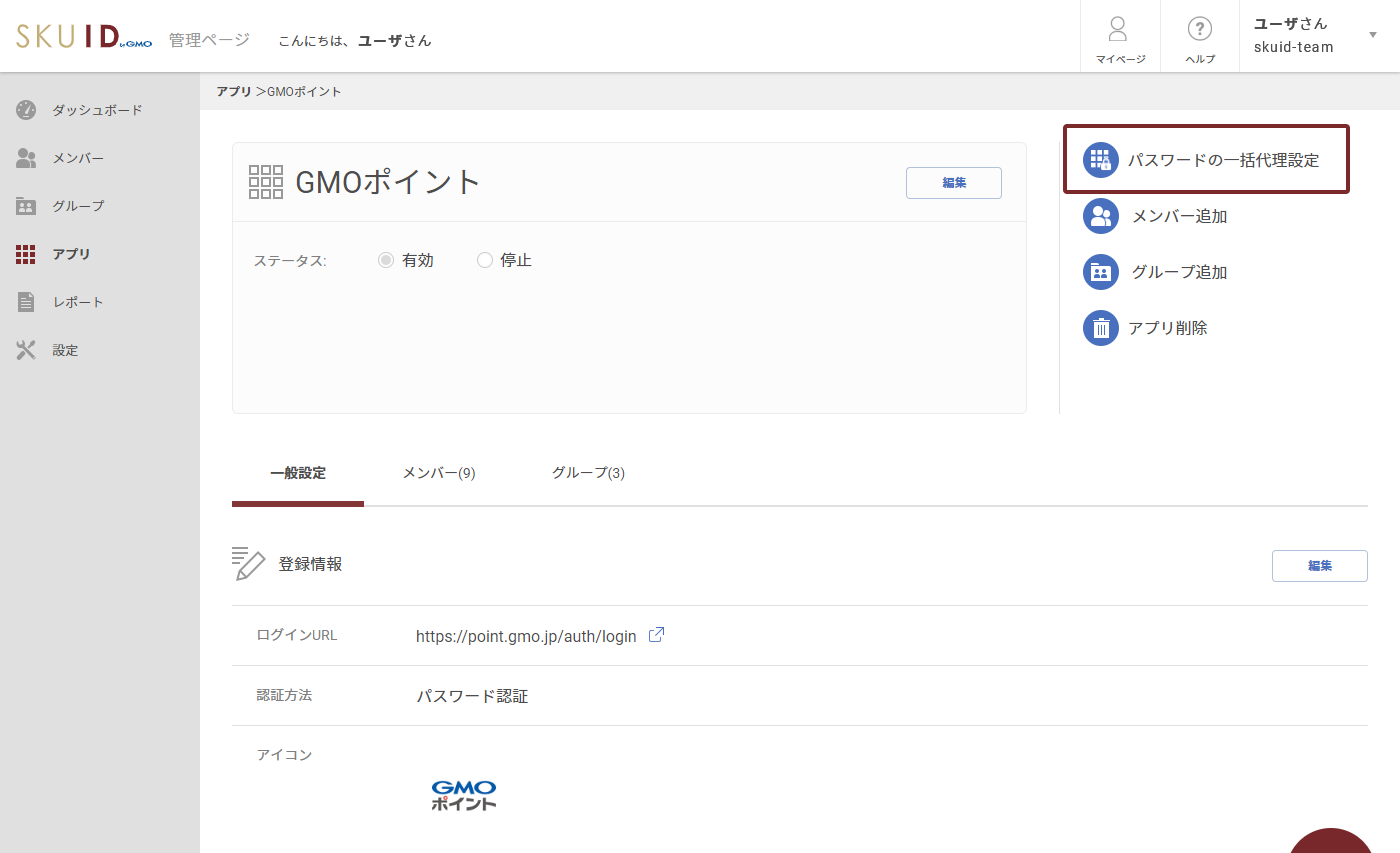Open the グループ(3) tab
This screenshot has width=1400, height=853.
[x=588, y=472]
